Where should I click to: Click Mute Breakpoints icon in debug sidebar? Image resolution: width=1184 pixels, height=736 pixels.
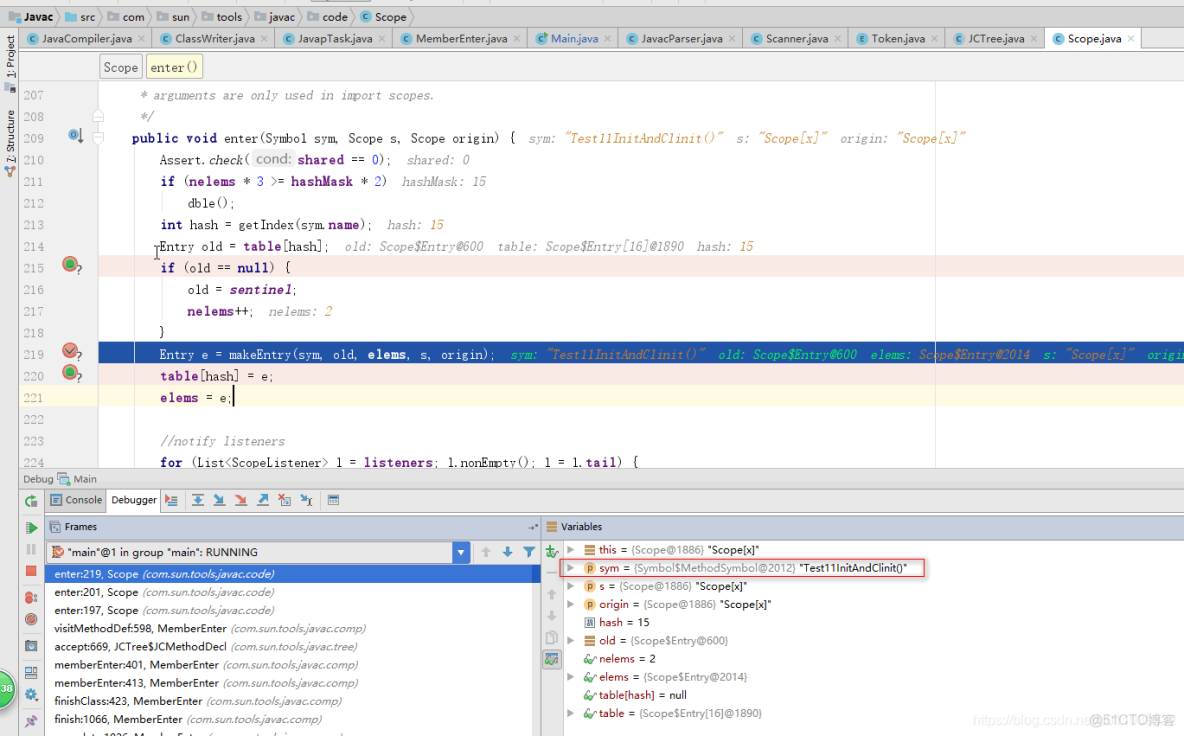[31, 620]
